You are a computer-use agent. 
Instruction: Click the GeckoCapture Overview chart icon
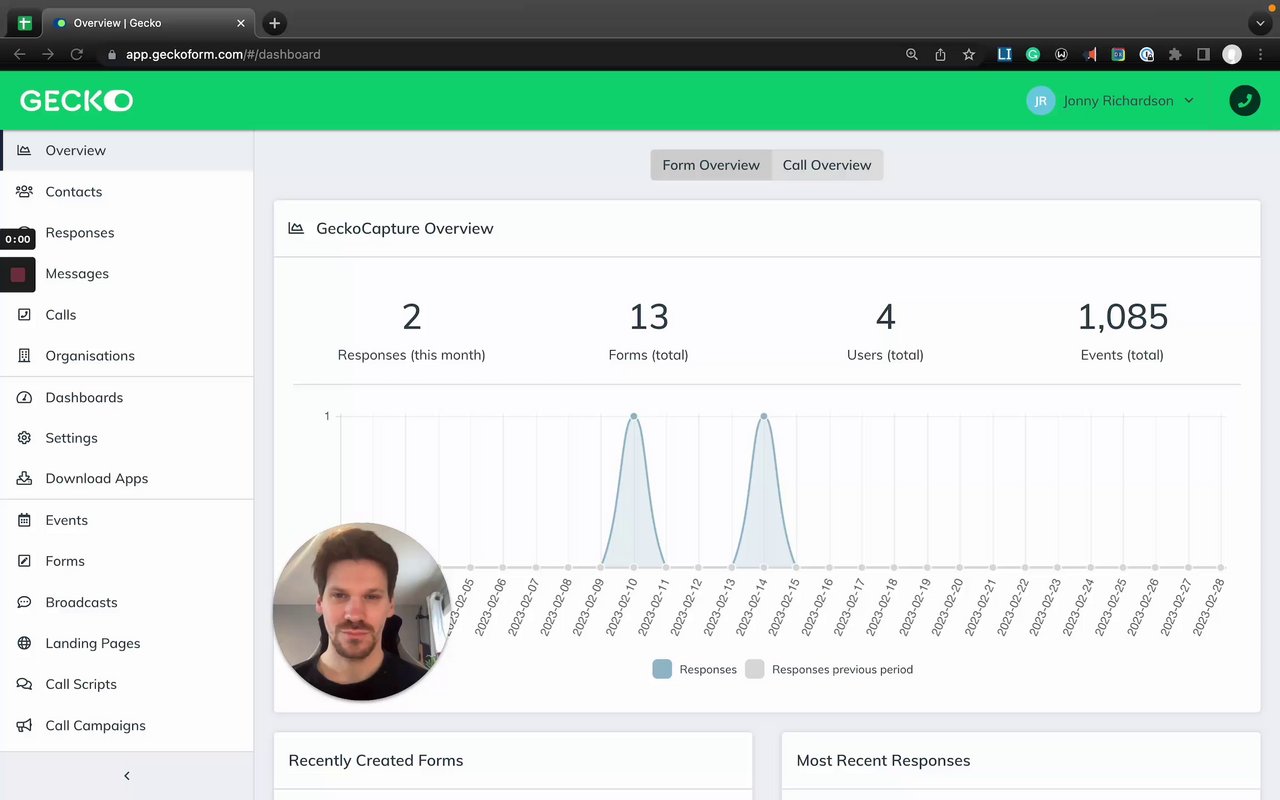[x=296, y=228]
